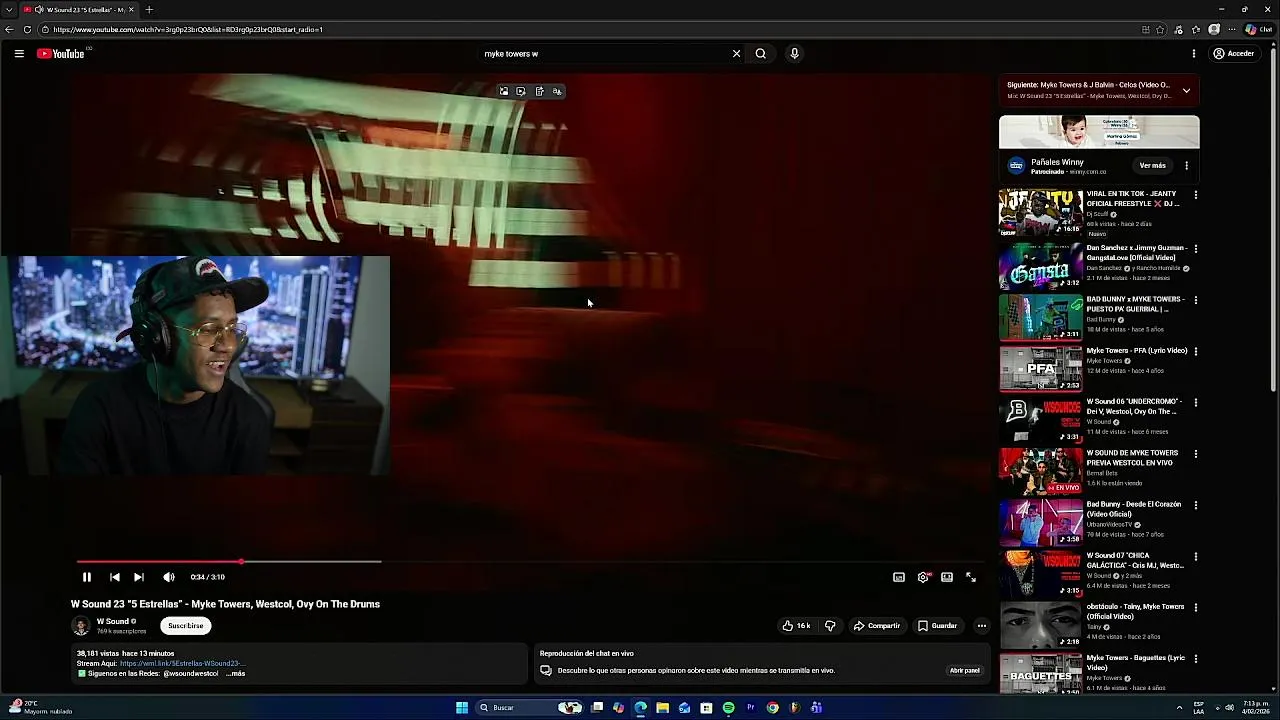Open the YouTube hamburger guide menu
The height and width of the screenshot is (720, 1280).
point(19,54)
